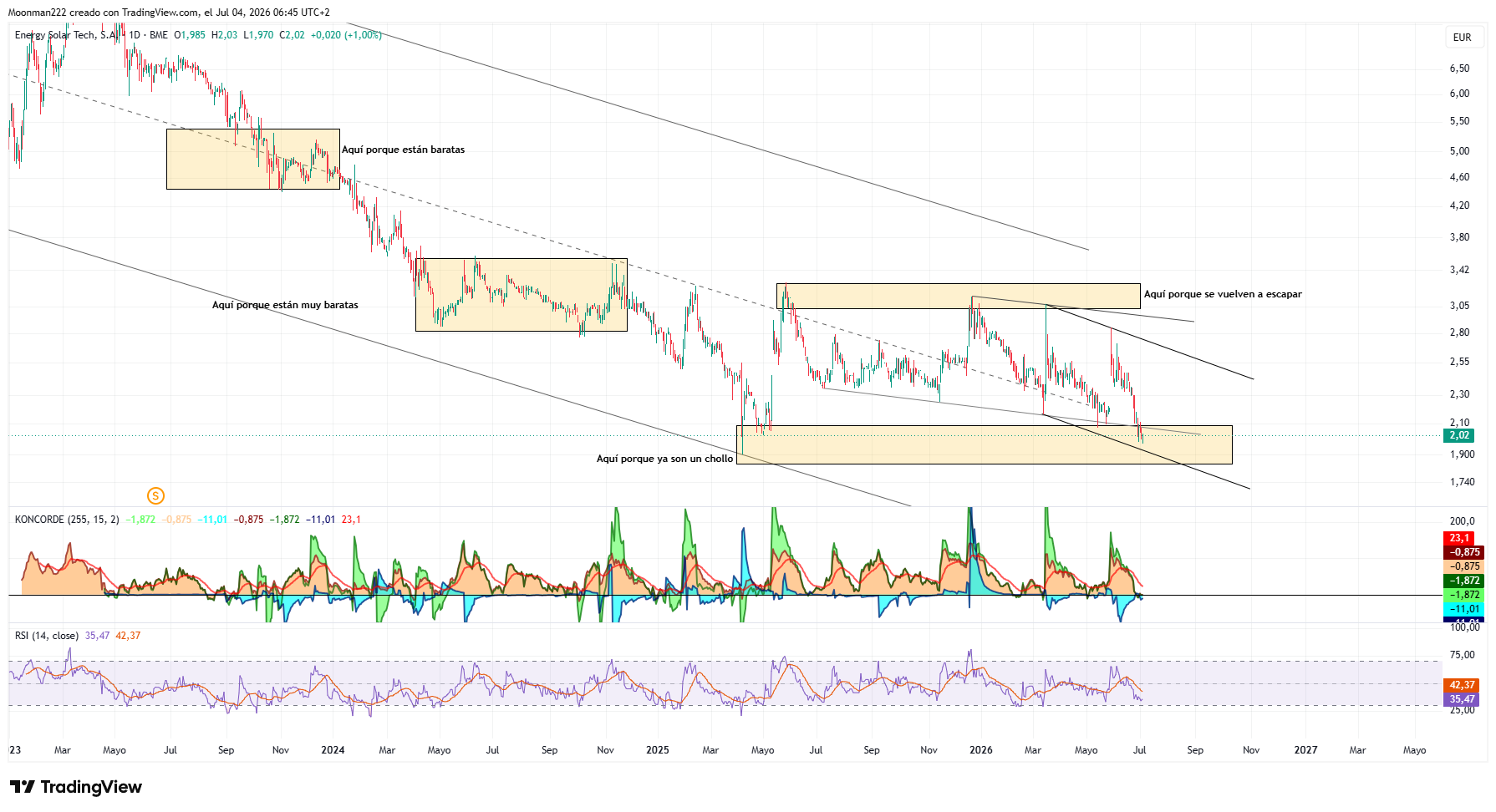The width and height of the screenshot is (1496, 812).
Task: Click the orange 42,37 RSI value tag
Action: pyautogui.click(x=1462, y=685)
